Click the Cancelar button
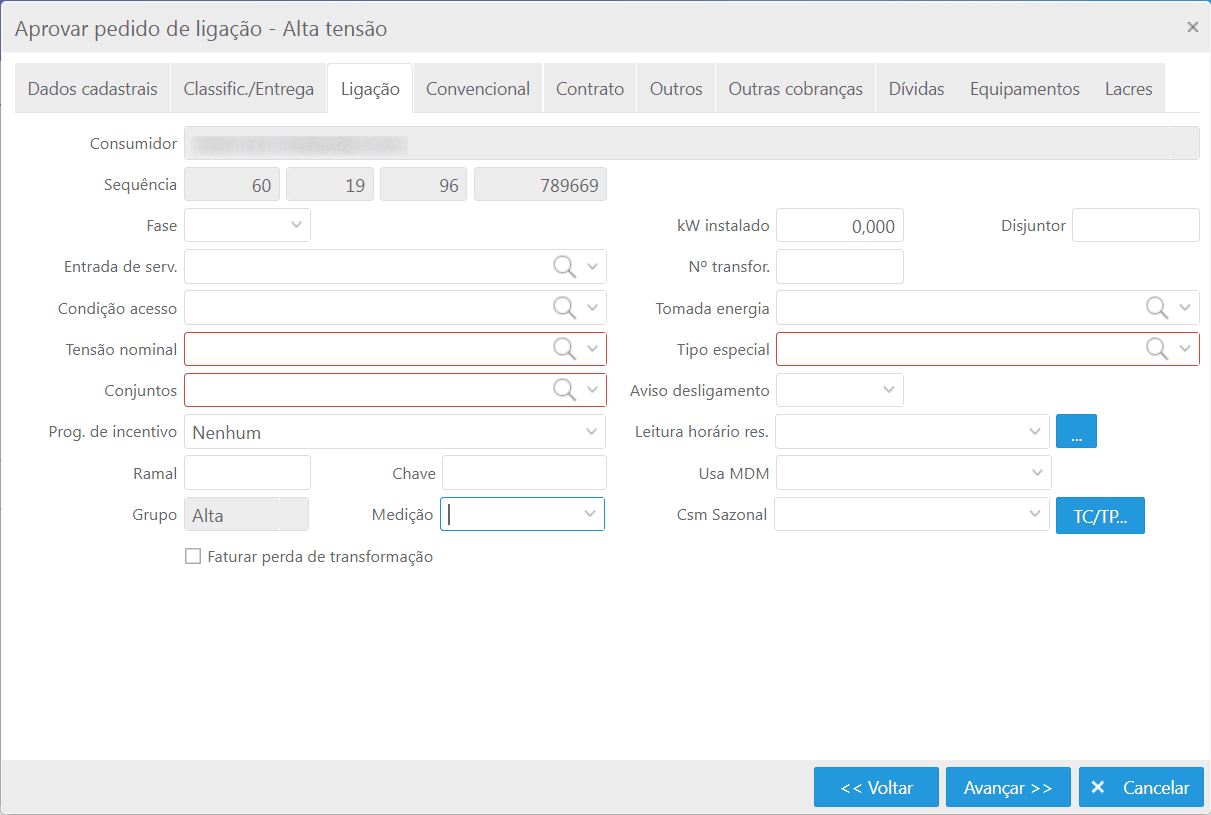 pyautogui.click(x=1141, y=787)
